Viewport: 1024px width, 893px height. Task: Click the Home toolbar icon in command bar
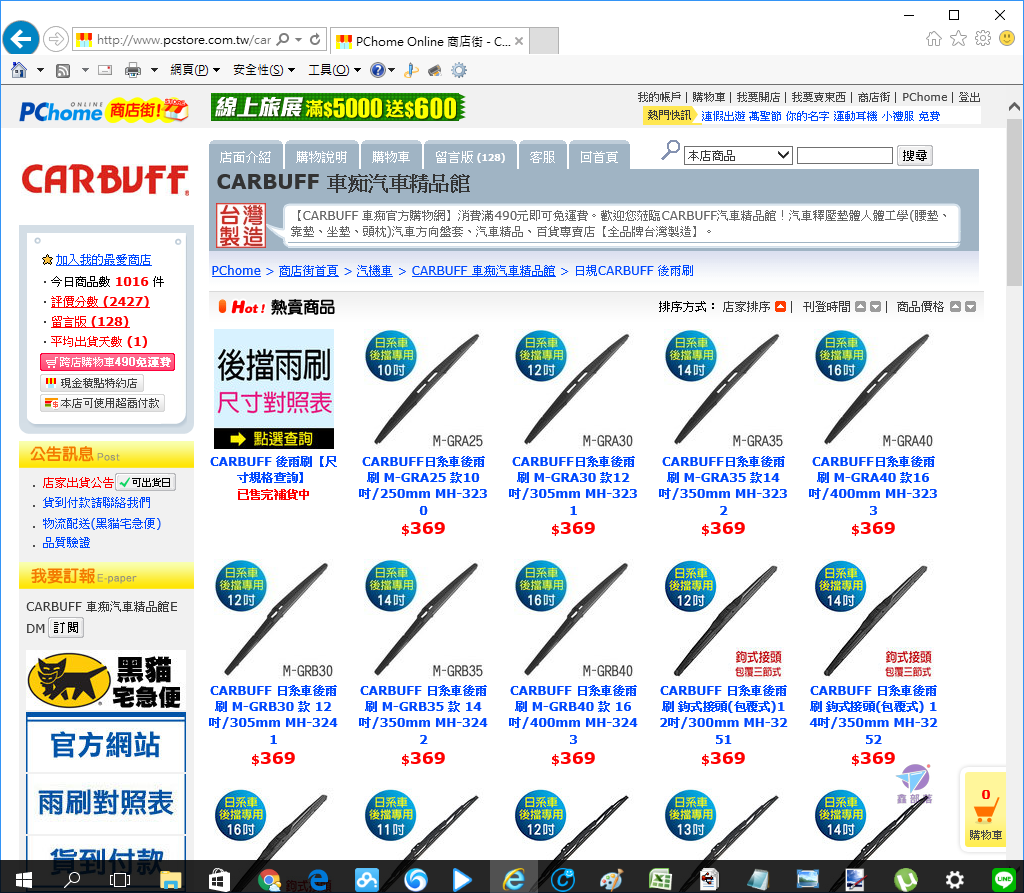point(19,70)
